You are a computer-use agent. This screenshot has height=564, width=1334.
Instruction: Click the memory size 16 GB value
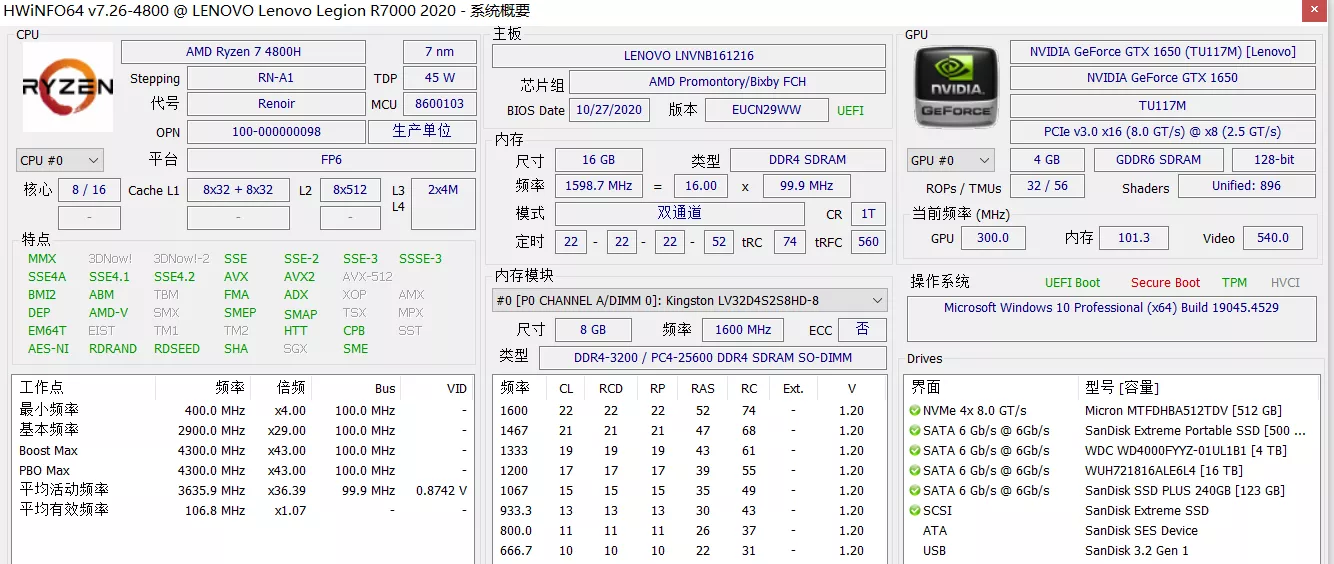pyautogui.click(x=598, y=160)
